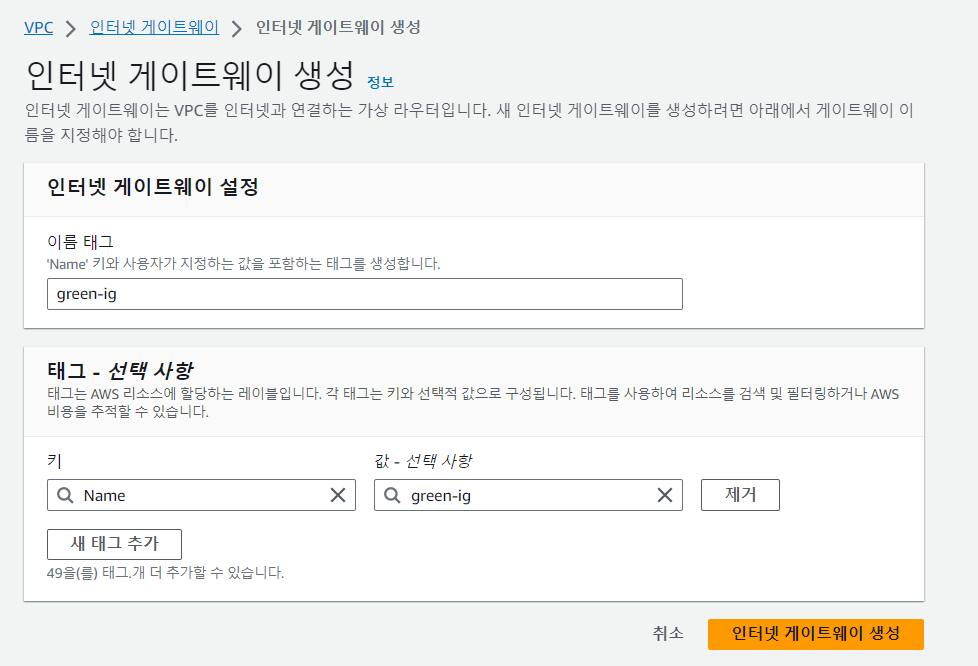Open the VPC breadcrumb link
The height and width of the screenshot is (666, 978).
pos(39,27)
